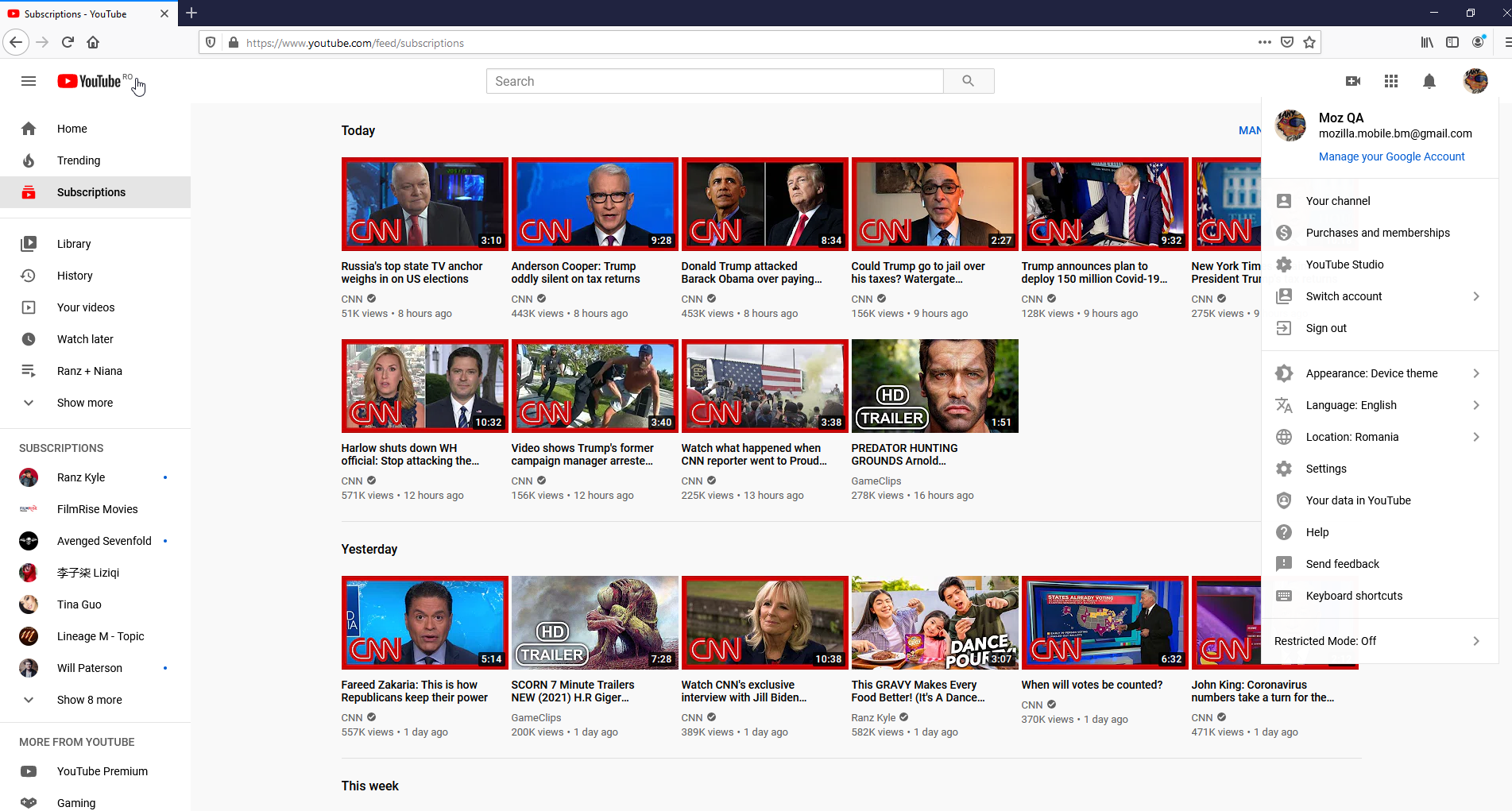Go back with browser back arrow

point(16,43)
